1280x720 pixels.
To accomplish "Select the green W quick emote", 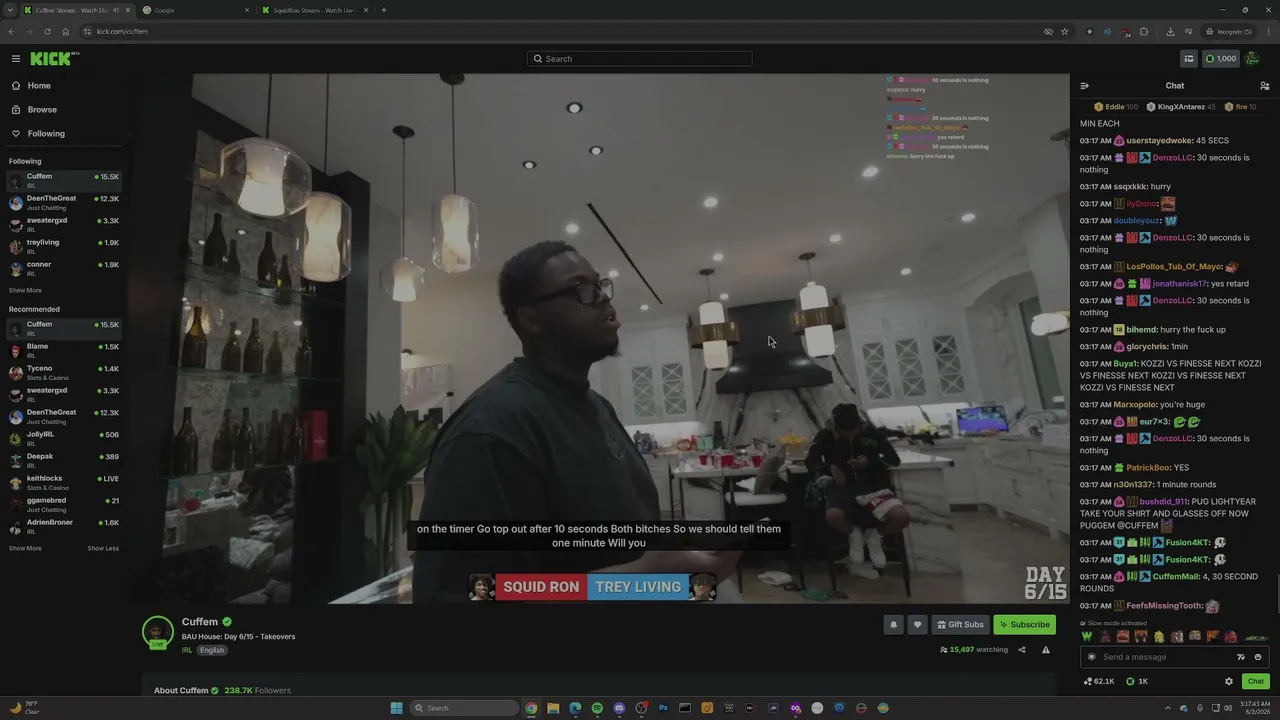I will coord(1087,637).
